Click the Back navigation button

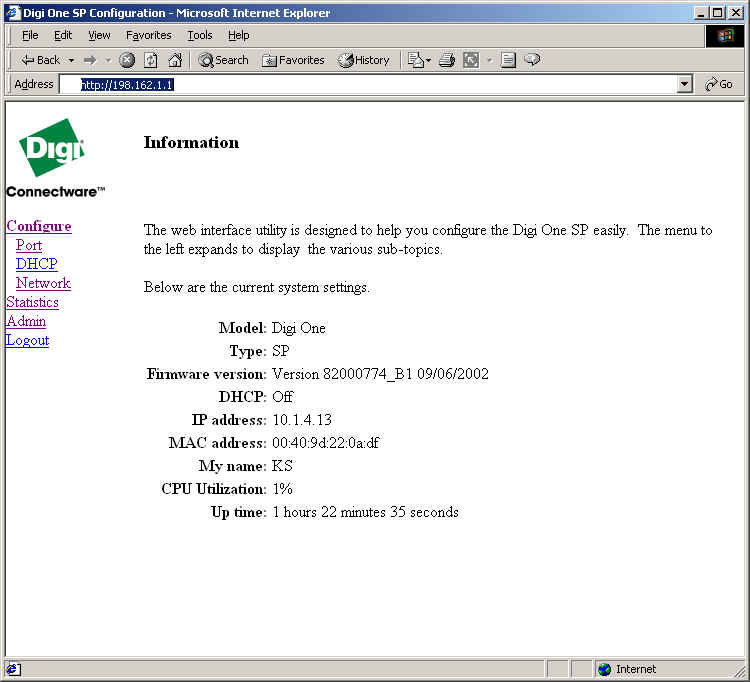click(x=40, y=60)
